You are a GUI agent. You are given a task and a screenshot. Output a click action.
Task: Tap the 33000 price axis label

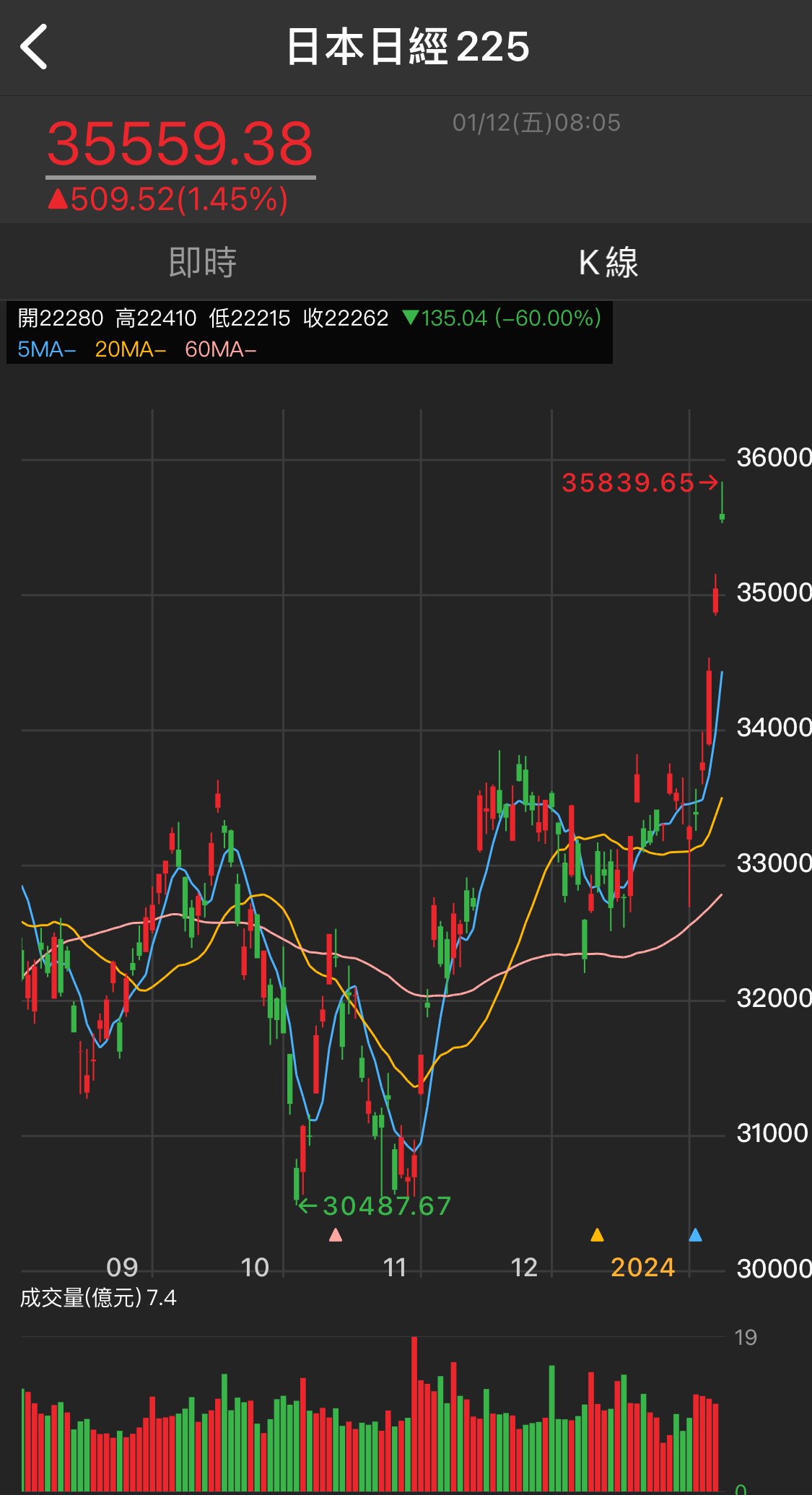point(774,863)
